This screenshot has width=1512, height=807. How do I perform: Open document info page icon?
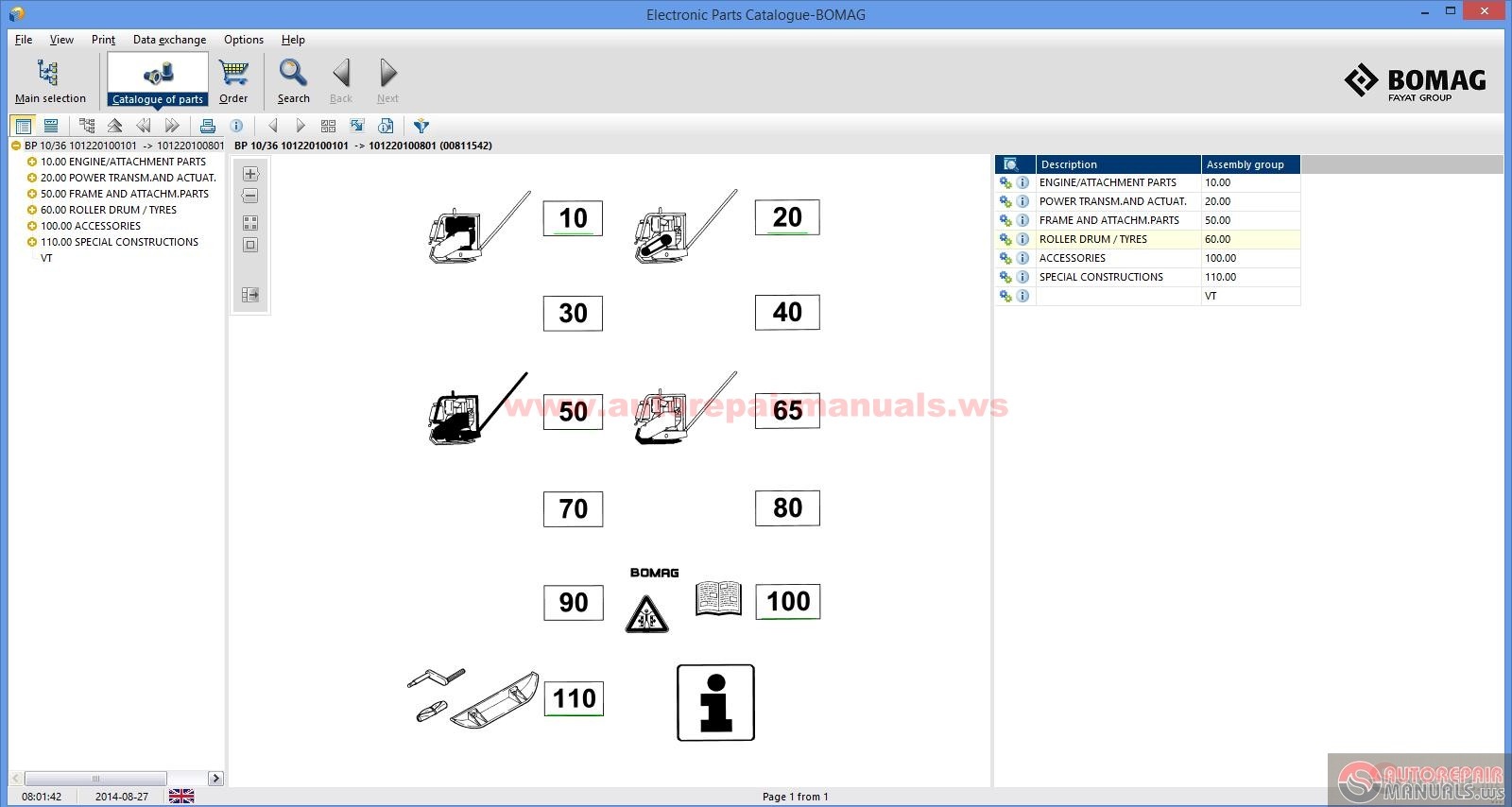pos(386,126)
